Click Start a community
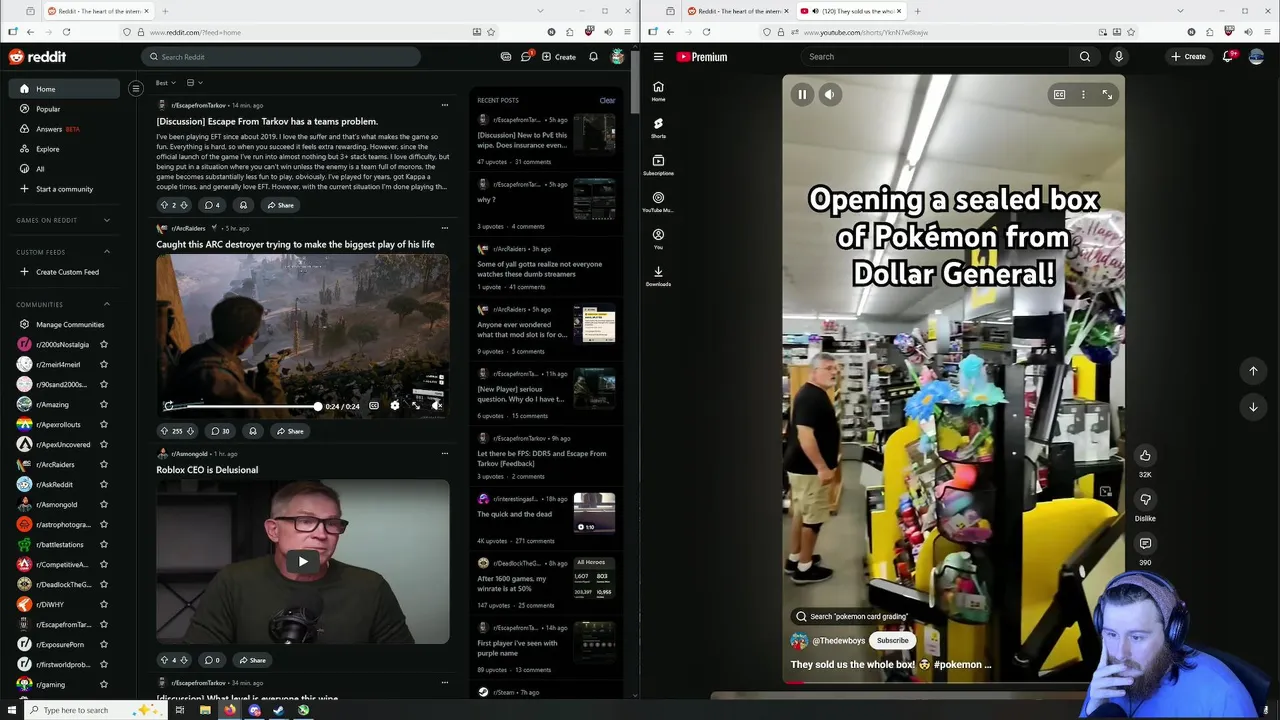Screen dimensions: 1280x720 65,189
